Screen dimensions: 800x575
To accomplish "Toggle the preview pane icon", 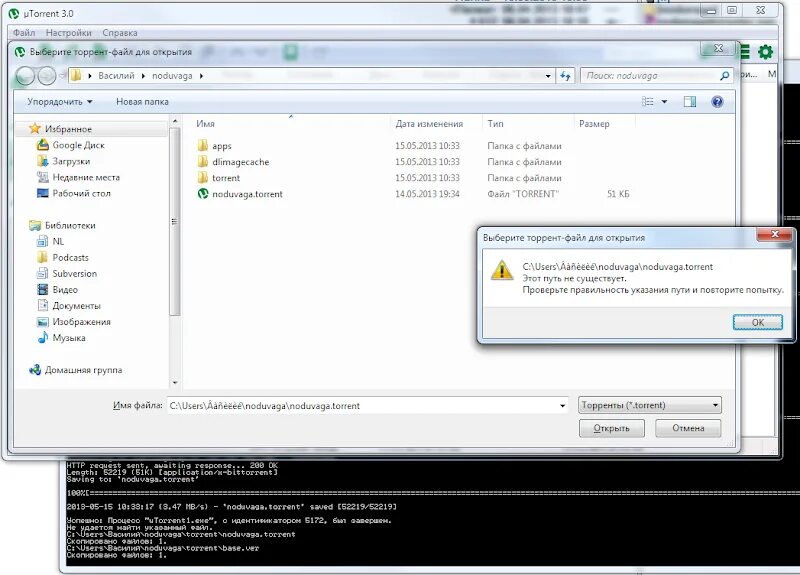I will pyautogui.click(x=690, y=102).
